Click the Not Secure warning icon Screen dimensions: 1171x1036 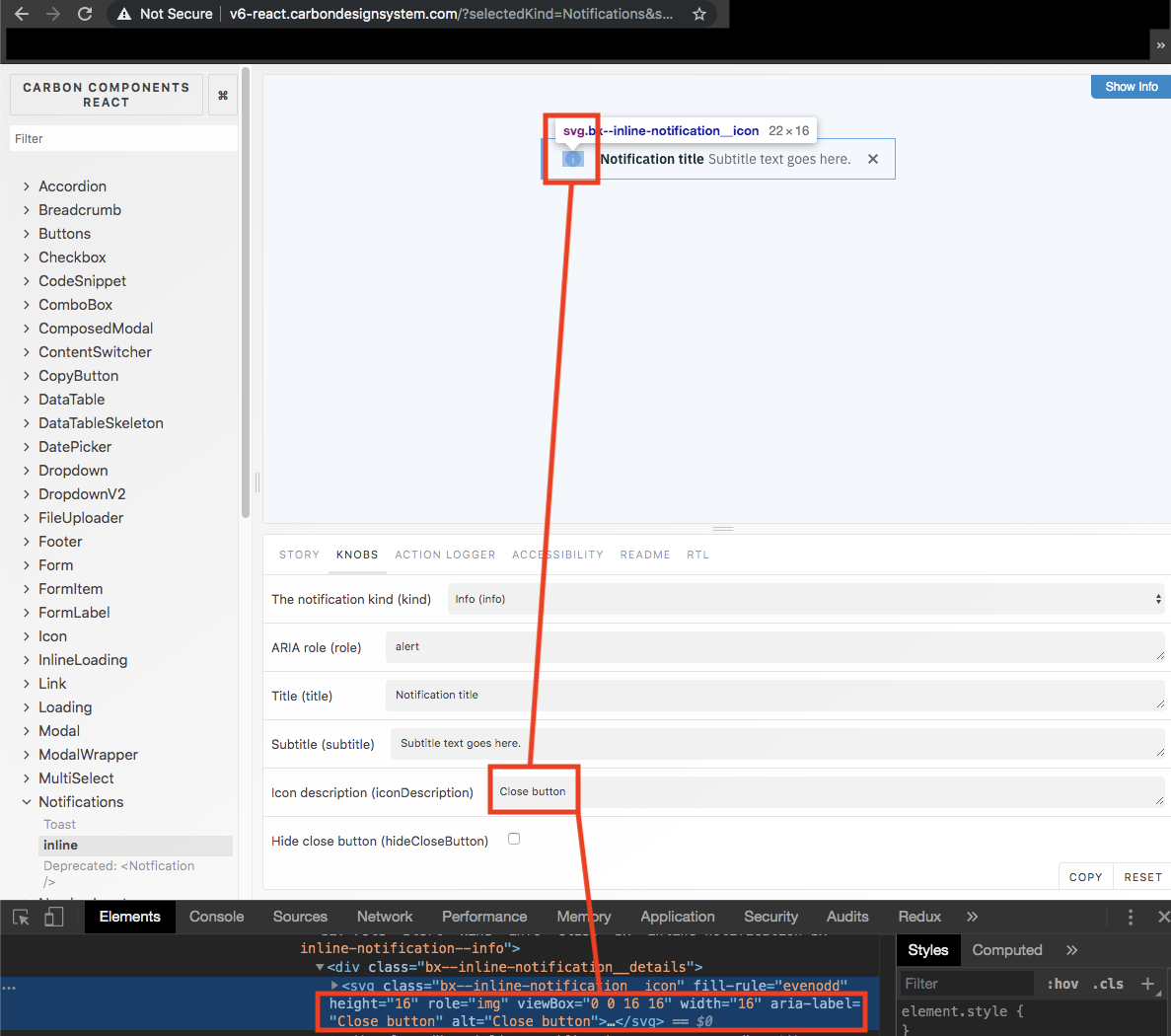point(124,14)
